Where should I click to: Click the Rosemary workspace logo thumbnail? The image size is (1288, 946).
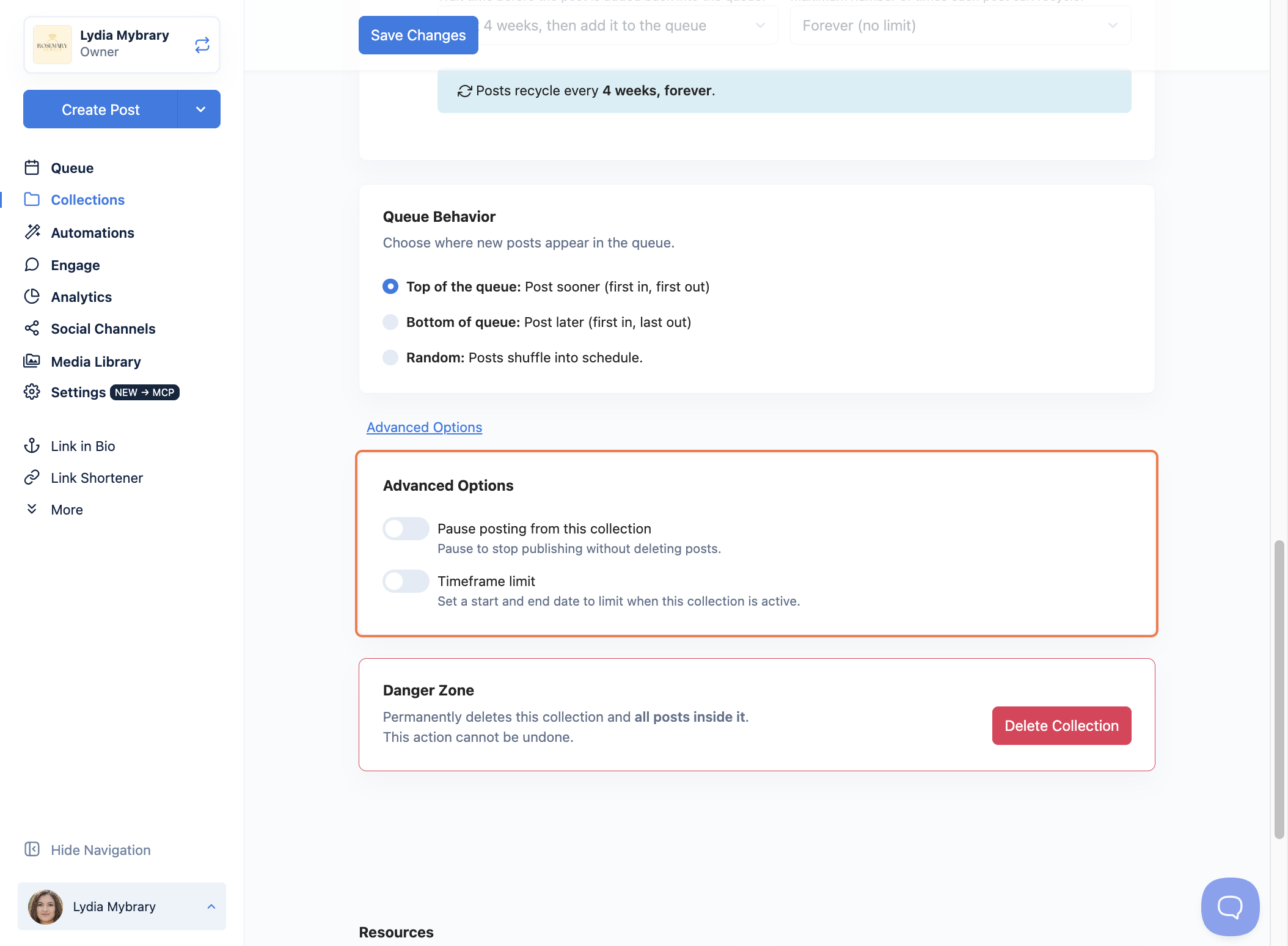point(53,45)
